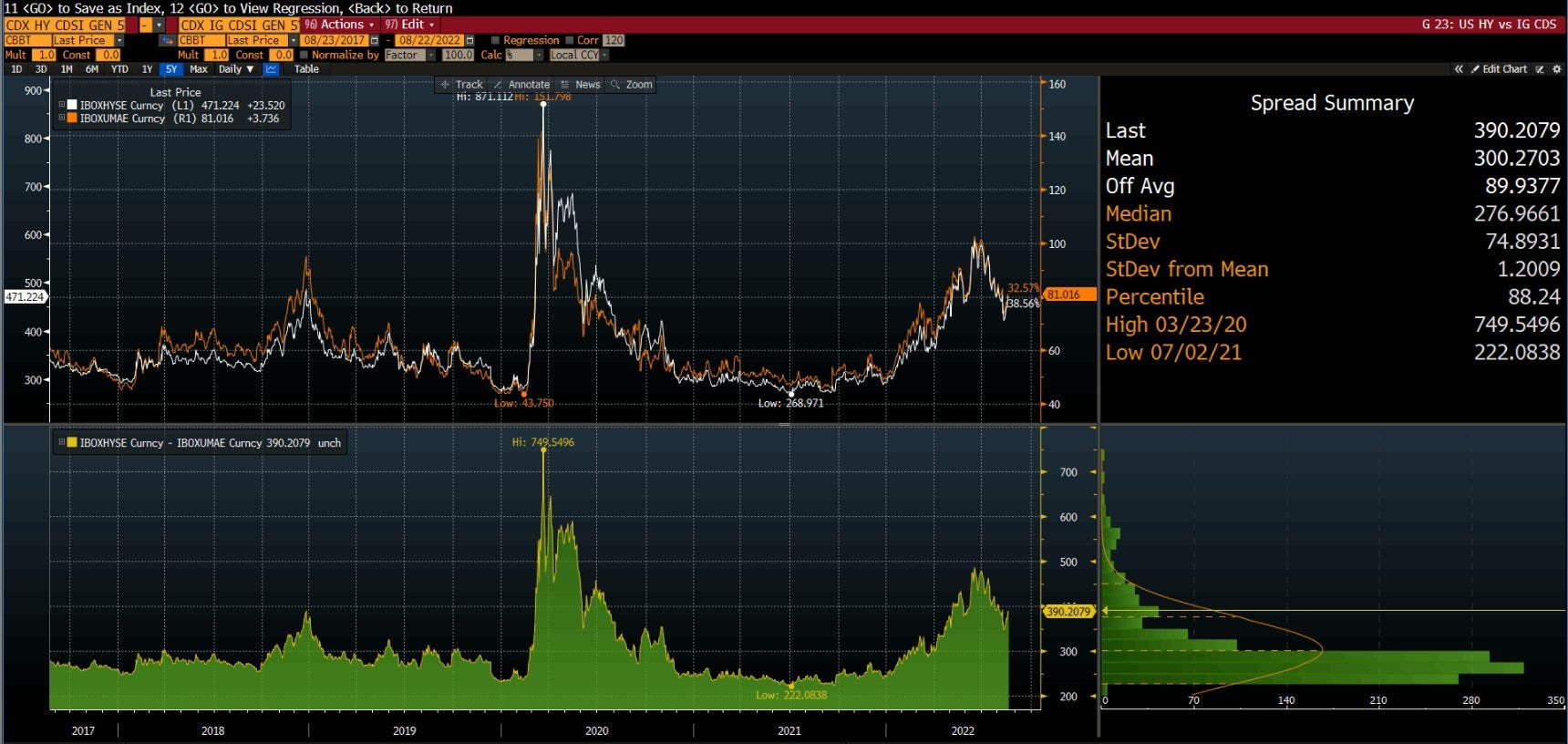Select the Annotate pencil tool
This screenshot has height=744, width=1568.
521,84
